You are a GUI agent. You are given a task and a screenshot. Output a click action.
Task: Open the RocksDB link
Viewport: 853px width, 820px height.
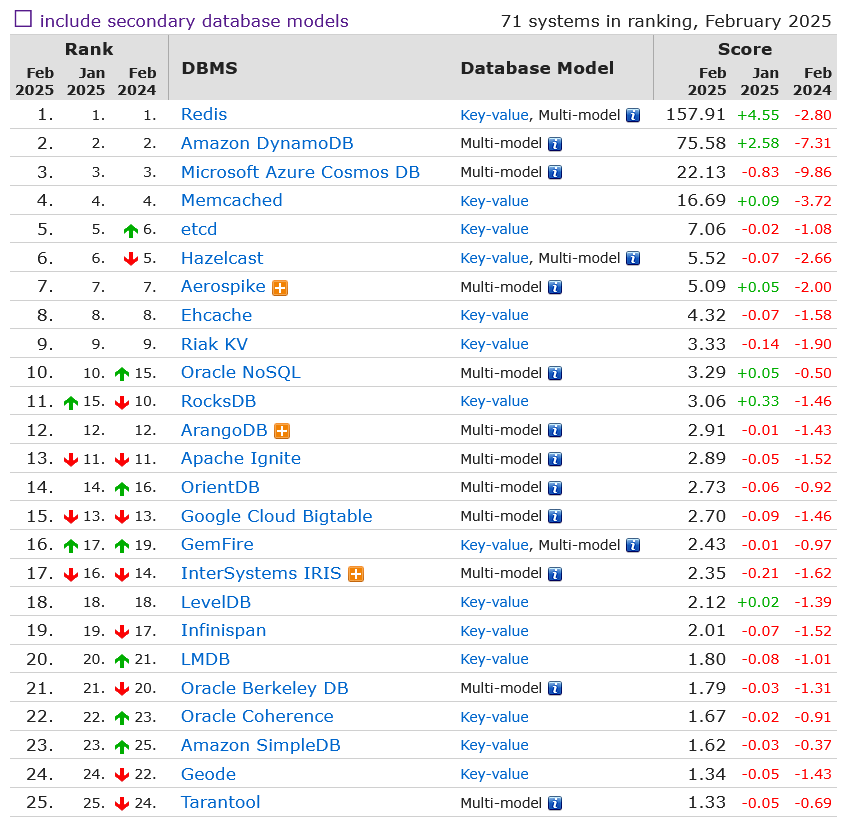[219, 401]
